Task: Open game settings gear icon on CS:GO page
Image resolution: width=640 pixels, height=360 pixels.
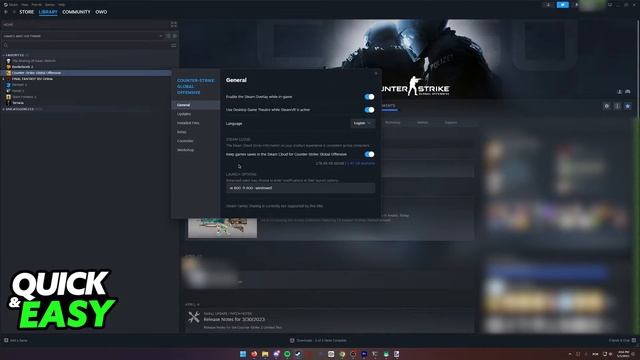Action: coord(607,106)
